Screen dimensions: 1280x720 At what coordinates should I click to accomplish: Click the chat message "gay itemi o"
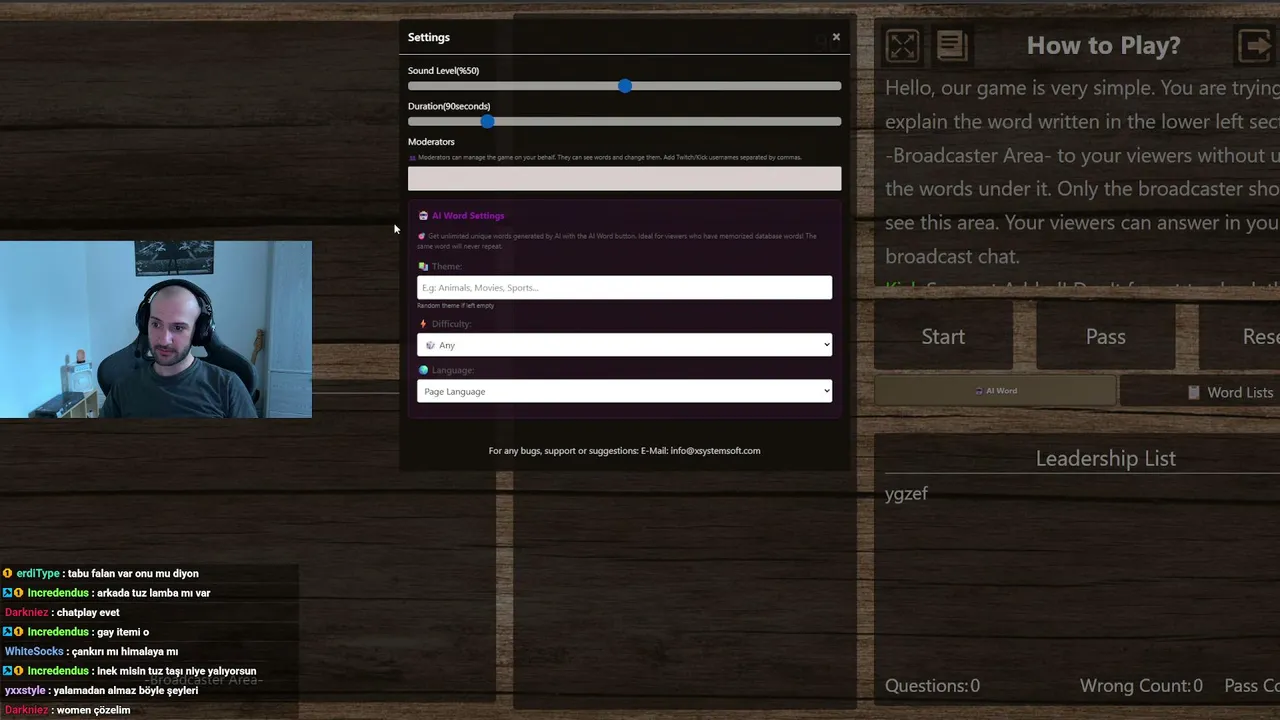tap(123, 632)
